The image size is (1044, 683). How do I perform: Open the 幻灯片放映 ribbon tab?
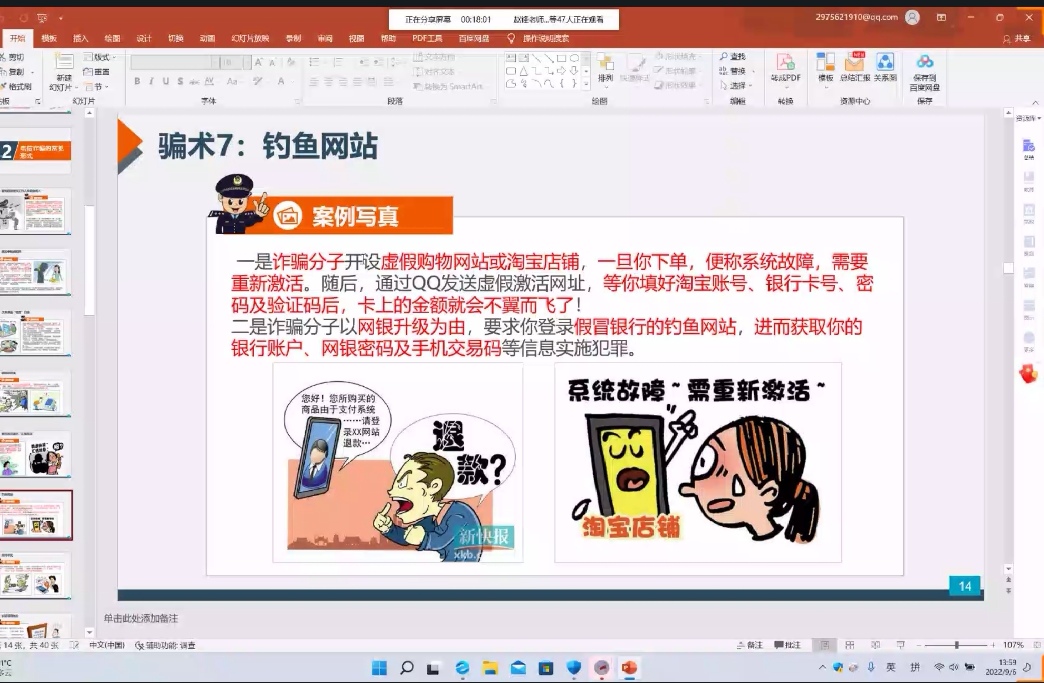(x=249, y=38)
